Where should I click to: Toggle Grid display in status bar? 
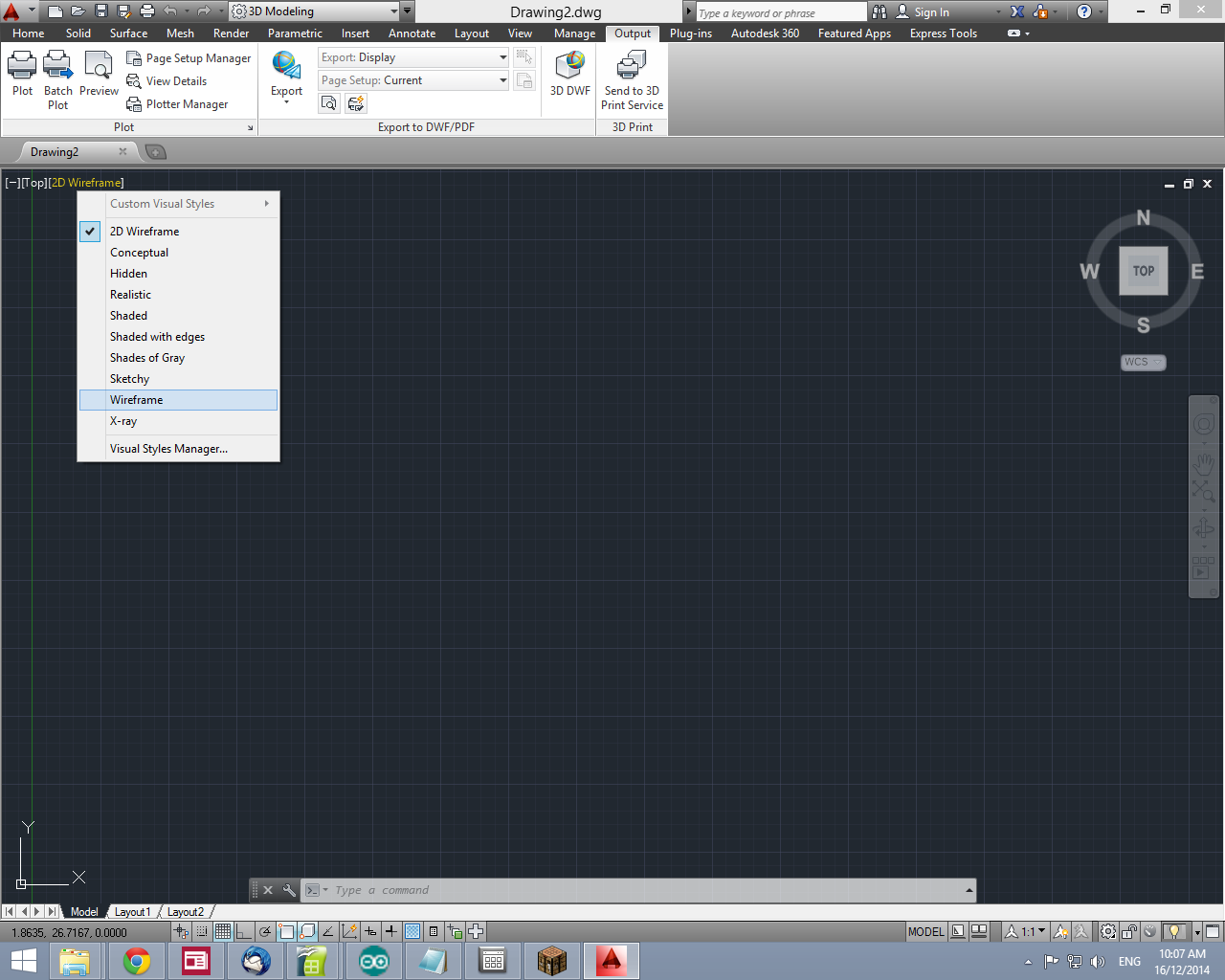click(222, 930)
